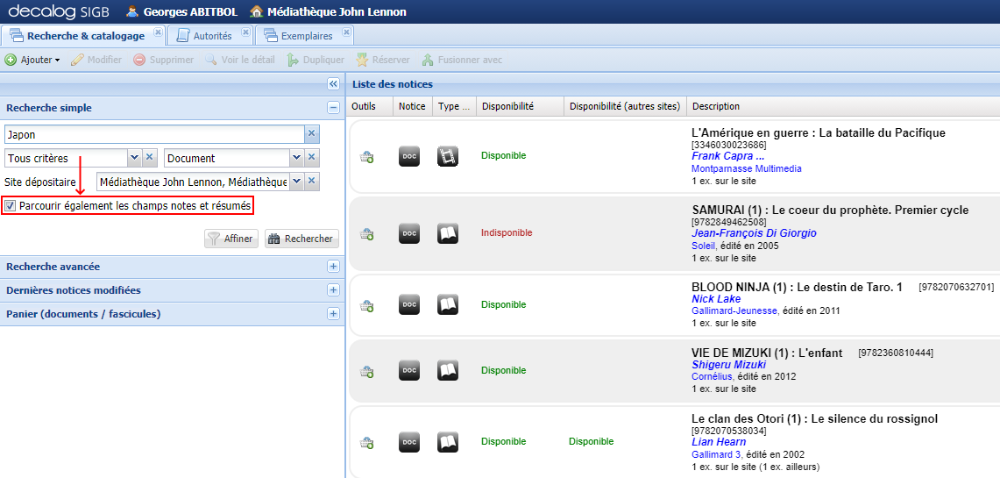Close the Recherche & catalogage tab

(x=158, y=34)
